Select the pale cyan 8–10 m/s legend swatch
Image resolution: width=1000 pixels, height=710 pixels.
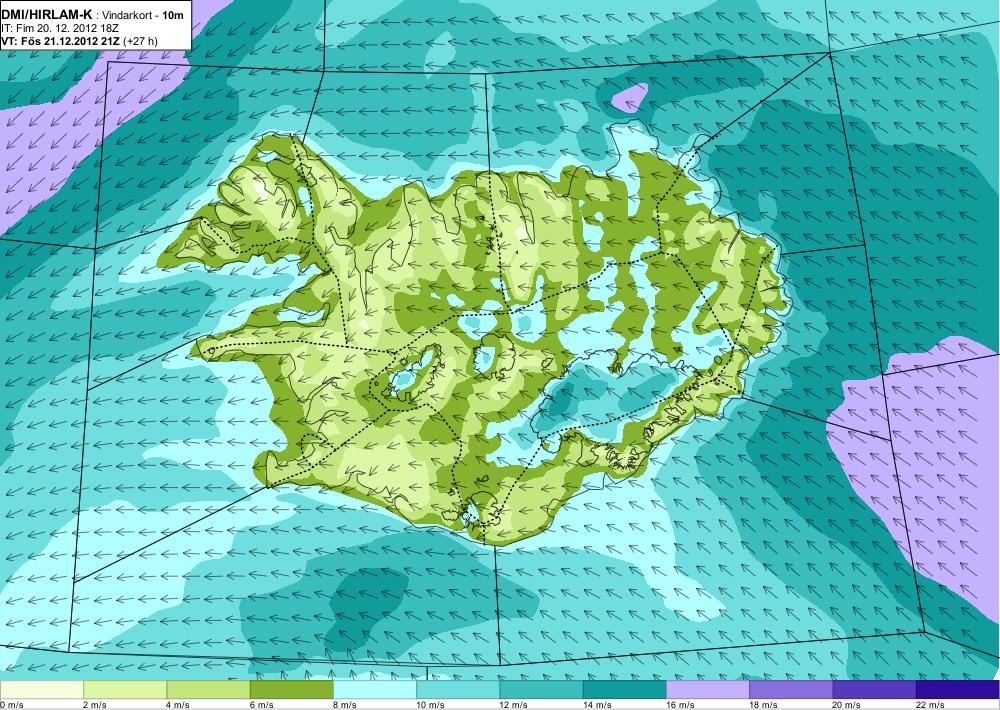[375, 690]
